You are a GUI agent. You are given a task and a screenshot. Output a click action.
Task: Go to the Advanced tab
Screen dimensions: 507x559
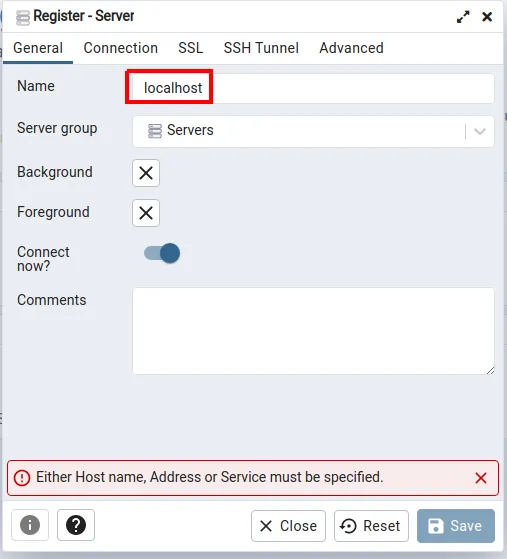(351, 48)
